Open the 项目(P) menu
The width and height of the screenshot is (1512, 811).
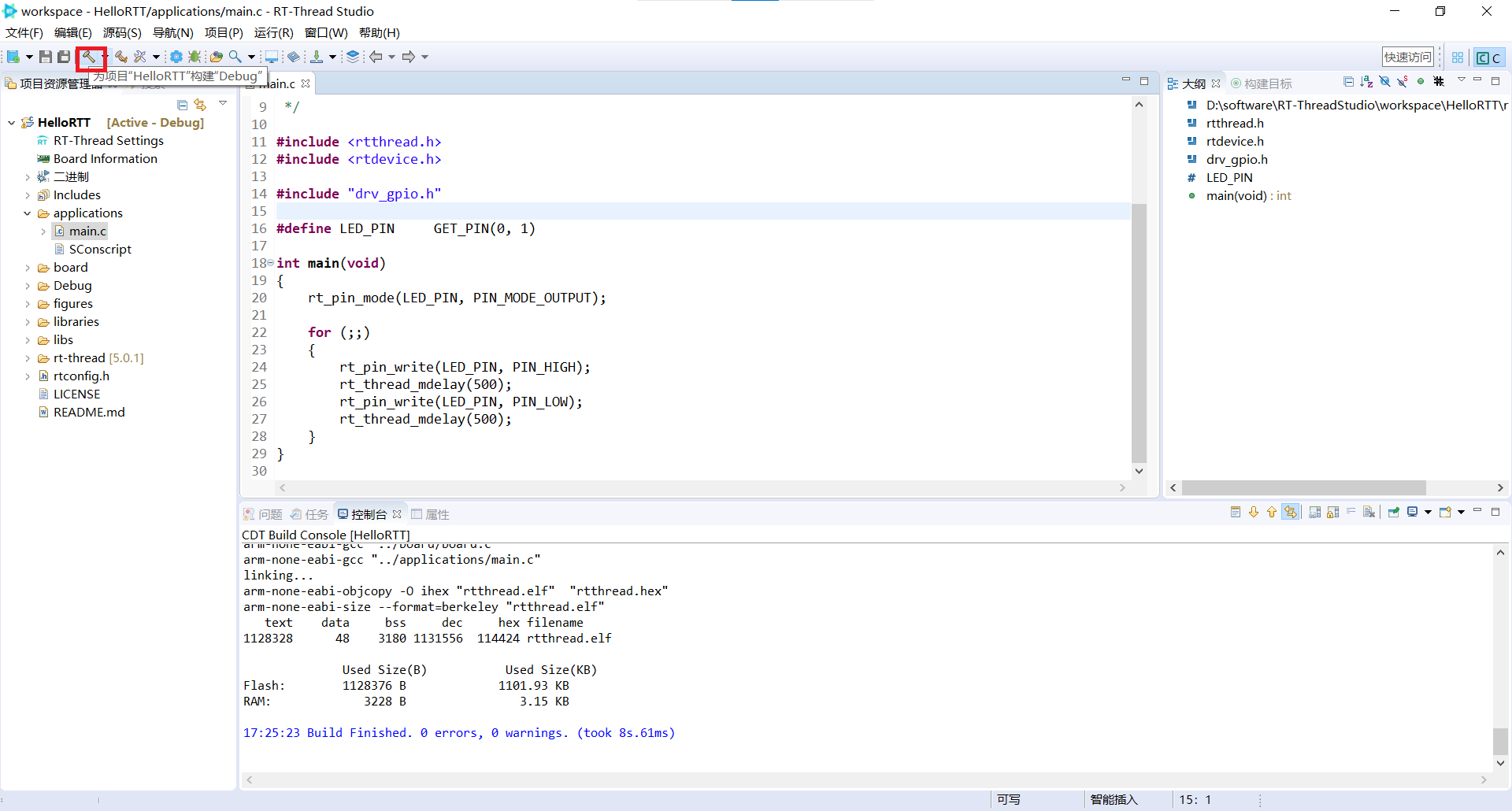[224, 33]
